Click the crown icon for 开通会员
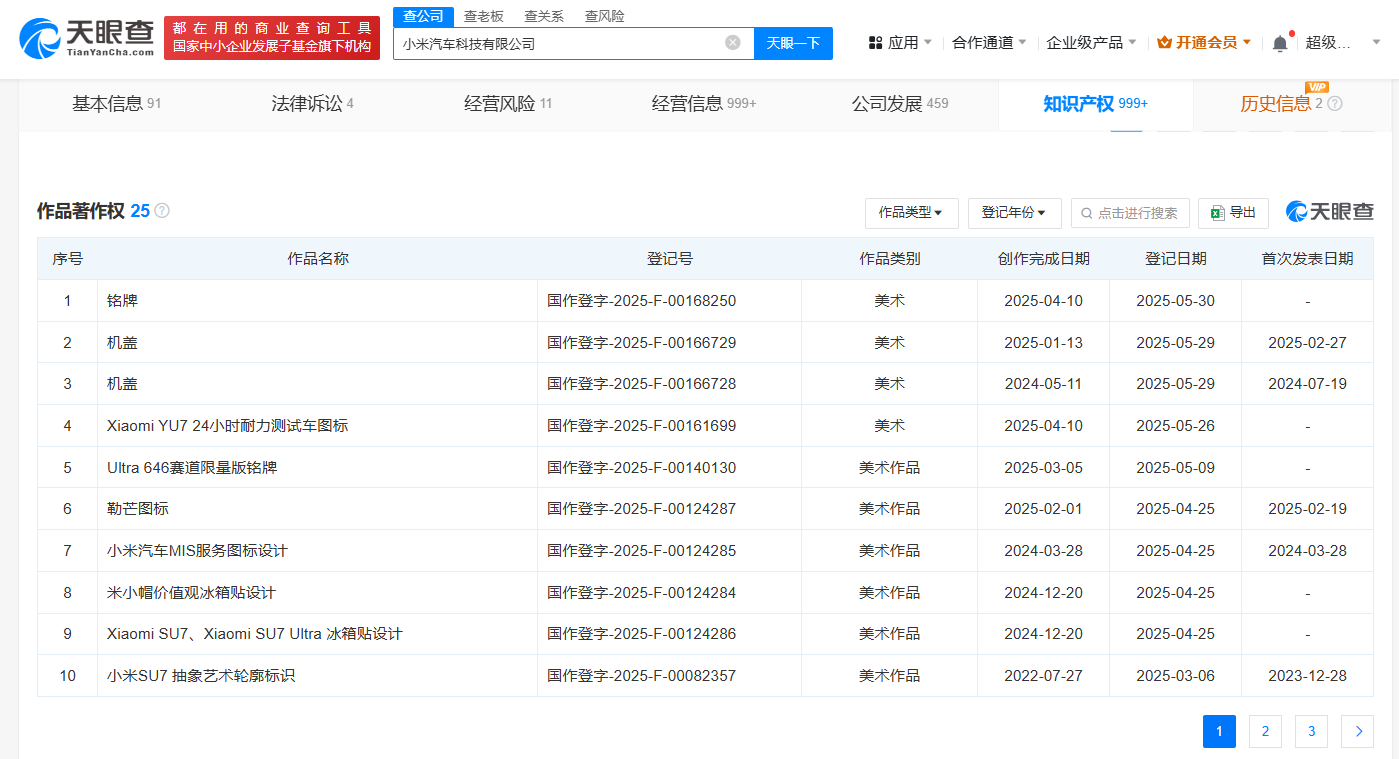This screenshot has width=1399, height=759. pos(1164,43)
